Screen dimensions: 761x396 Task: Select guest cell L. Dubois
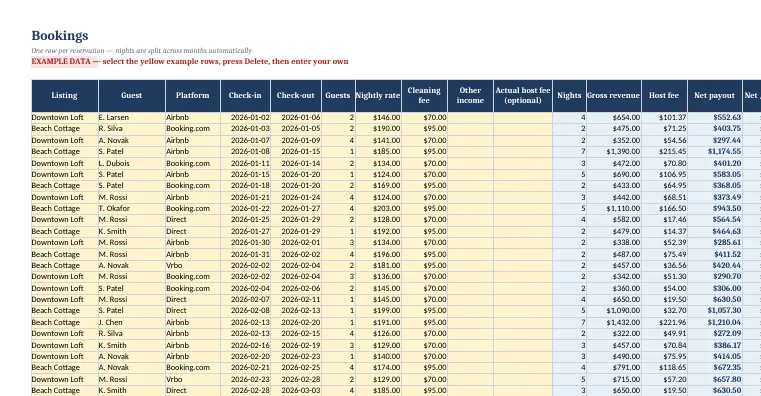[x=132, y=164]
